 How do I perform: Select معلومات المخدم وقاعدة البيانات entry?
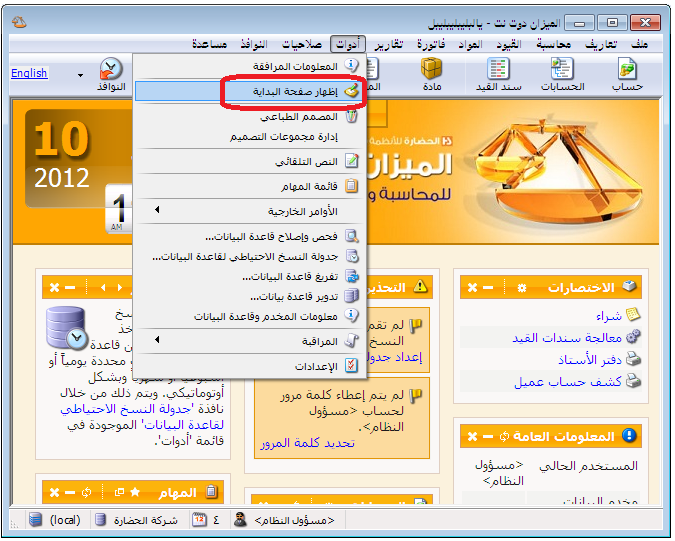[250, 316]
